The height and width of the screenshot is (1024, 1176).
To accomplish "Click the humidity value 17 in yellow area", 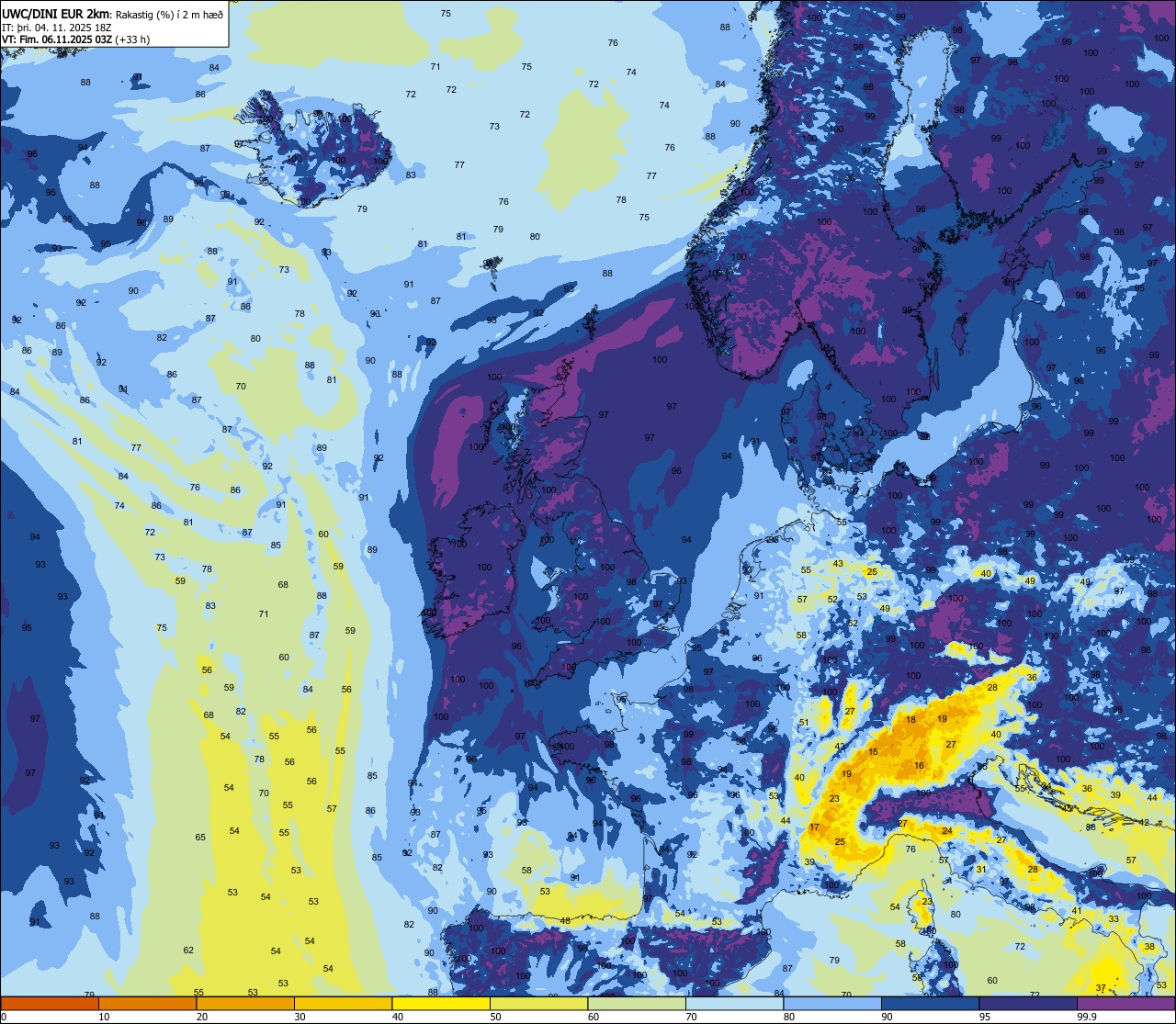I will [x=814, y=828].
